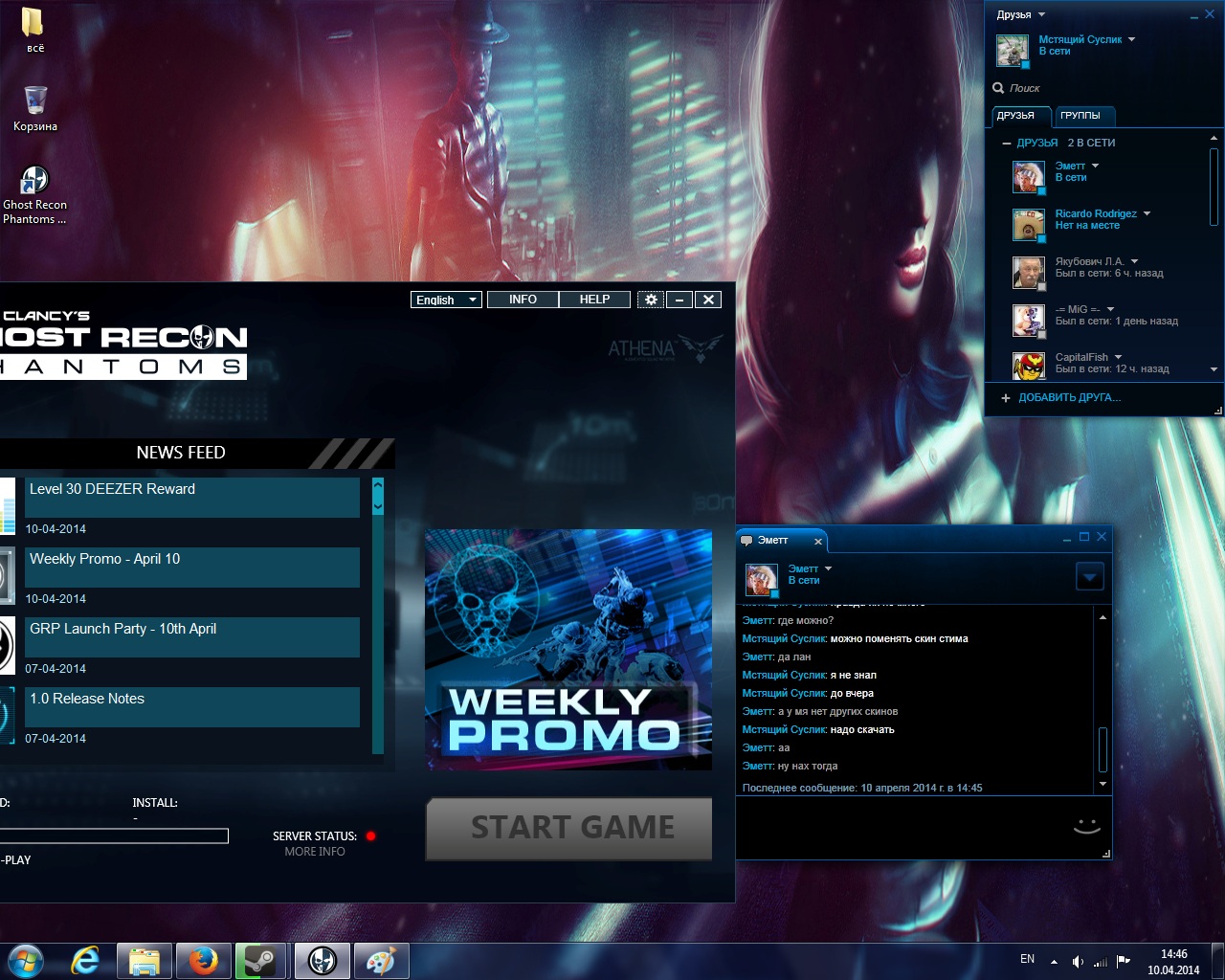
Task: Click the INFO button in launcher
Action: [523, 300]
